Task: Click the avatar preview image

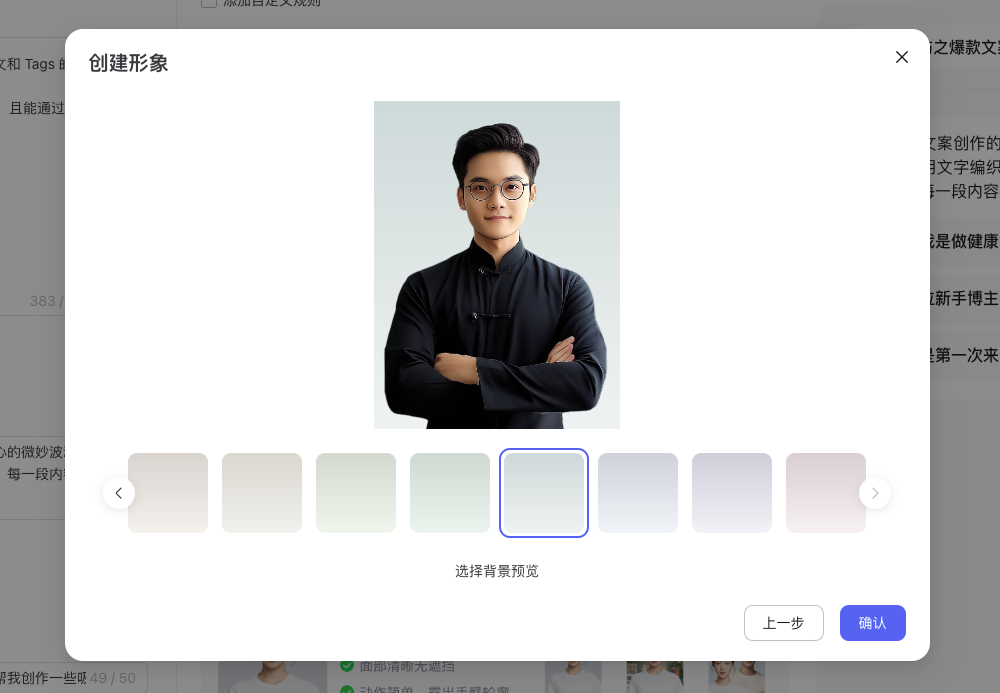Action: tap(497, 265)
